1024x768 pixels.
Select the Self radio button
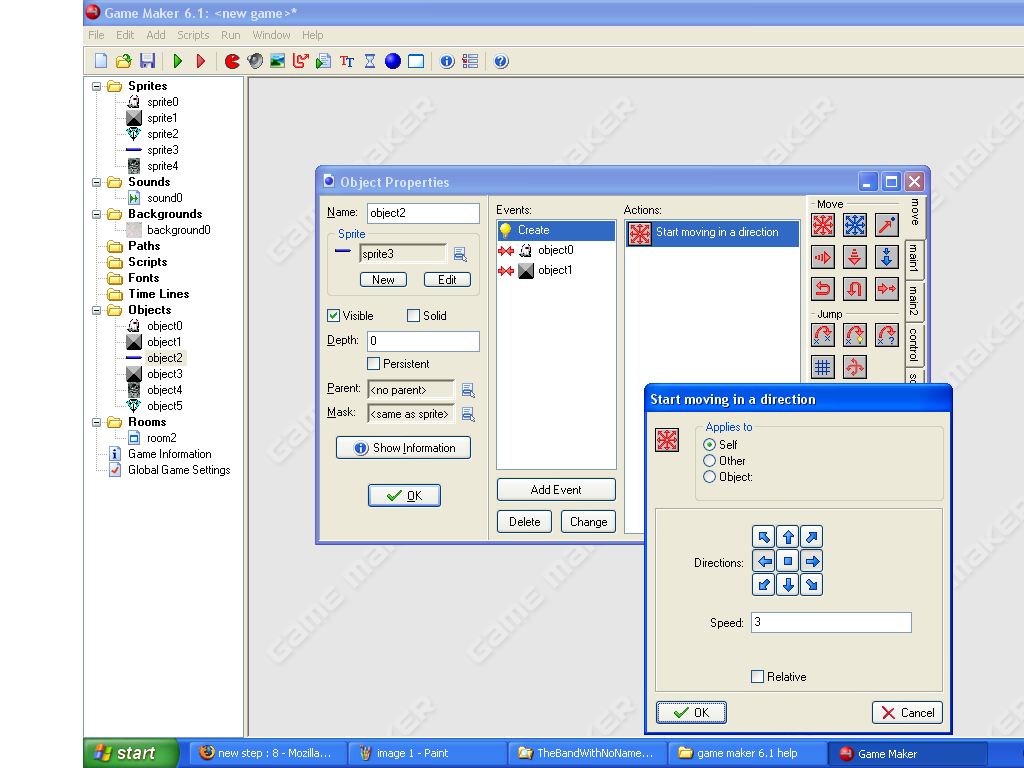click(x=709, y=445)
